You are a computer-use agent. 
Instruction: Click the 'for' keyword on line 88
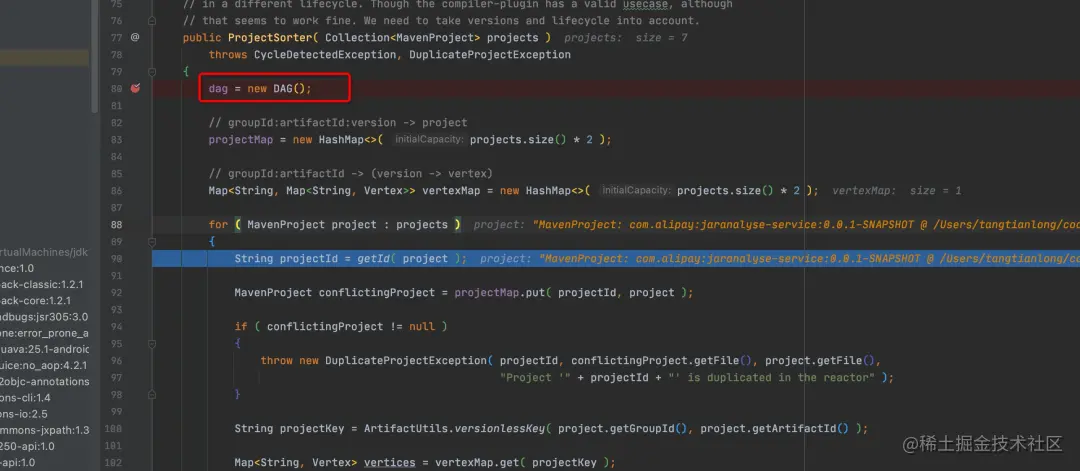coord(218,224)
